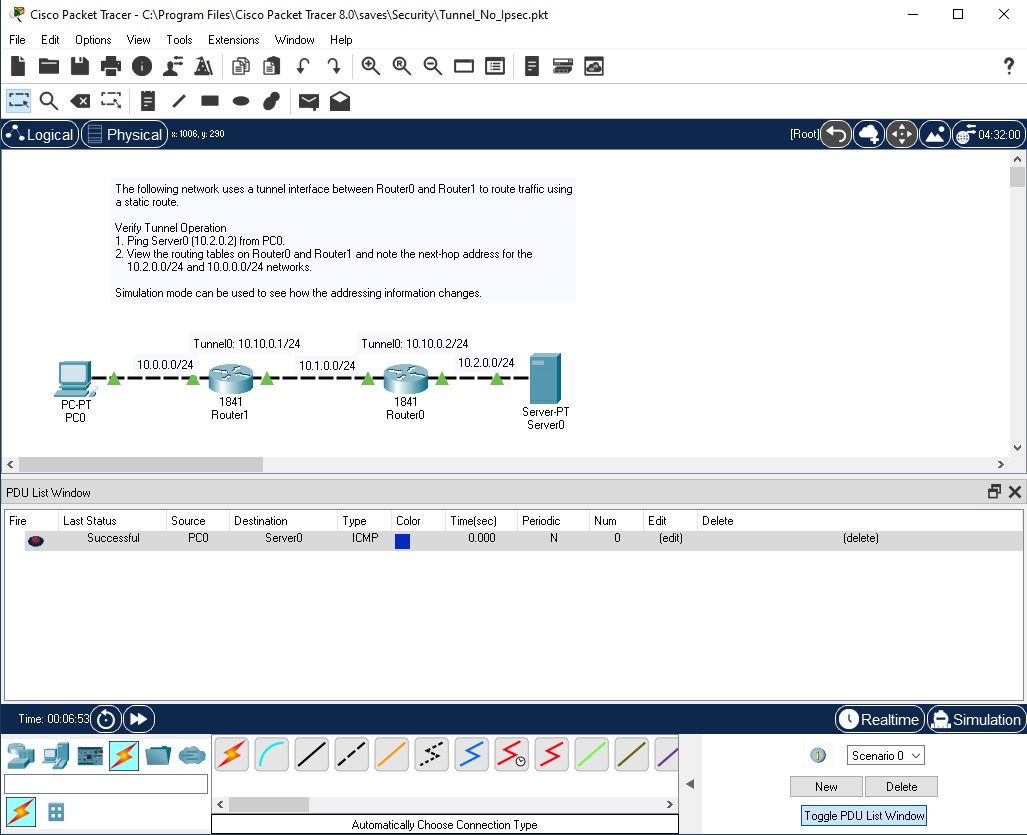Screen dimensions: 1027x835
Task: Select the Copper Straight-Through cable
Action: tap(312, 754)
